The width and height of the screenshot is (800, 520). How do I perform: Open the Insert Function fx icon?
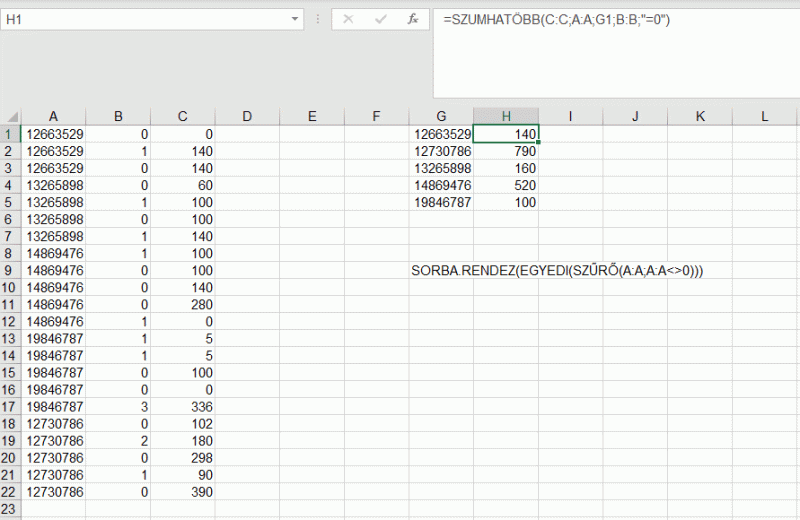click(413, 19)
